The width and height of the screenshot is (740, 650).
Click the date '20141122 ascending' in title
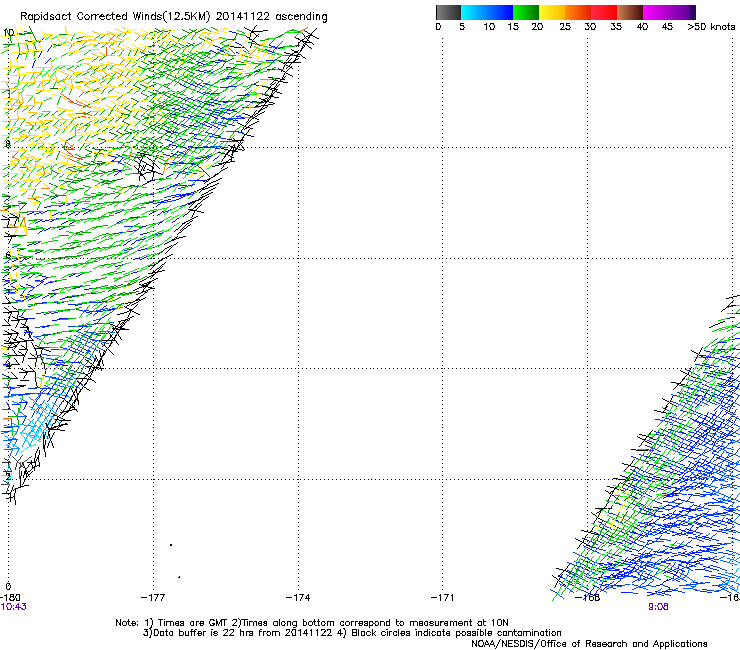point(271,17)
